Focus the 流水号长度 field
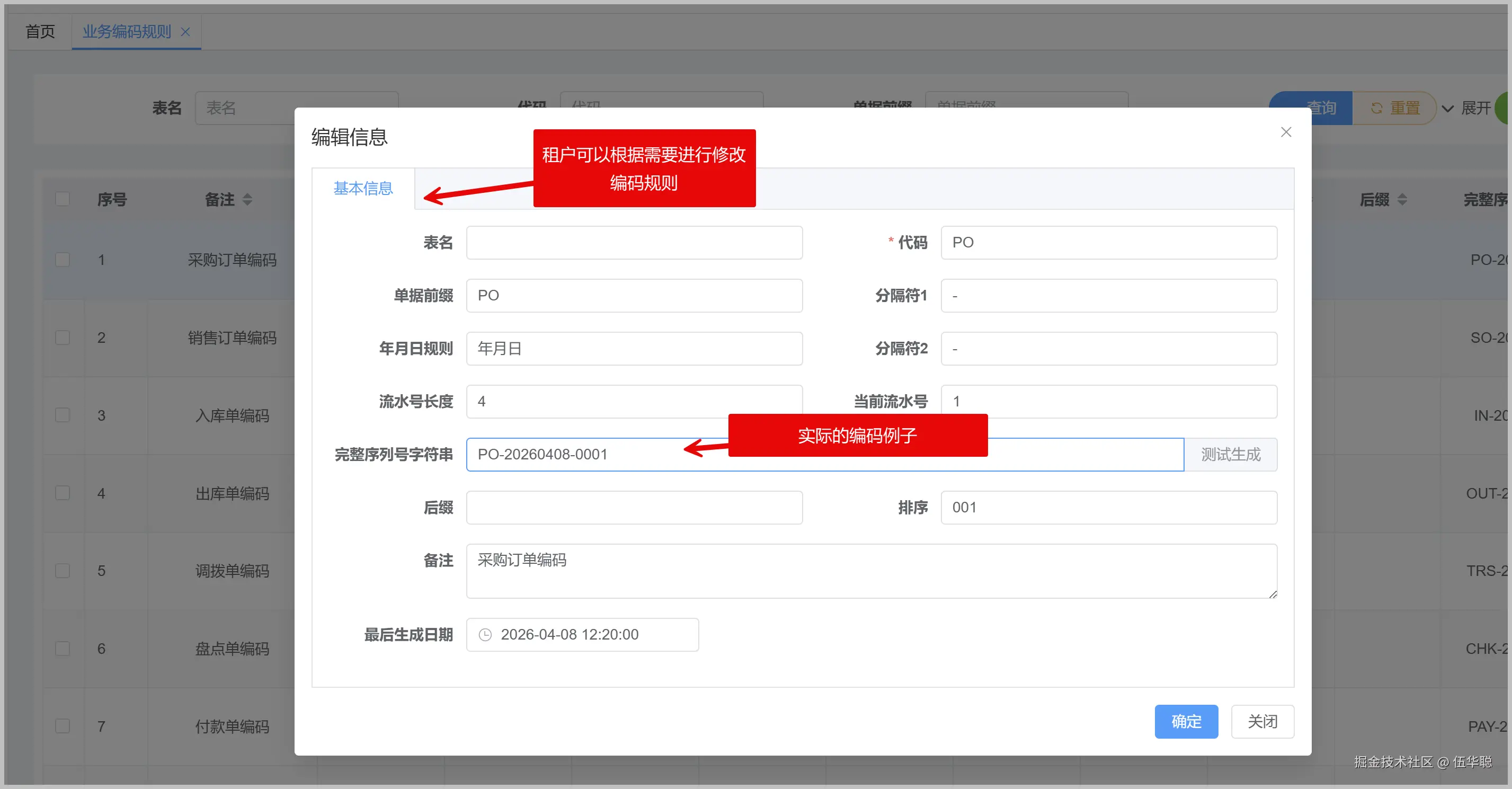This screenshot has width=1512, height=789. [635, 402]
